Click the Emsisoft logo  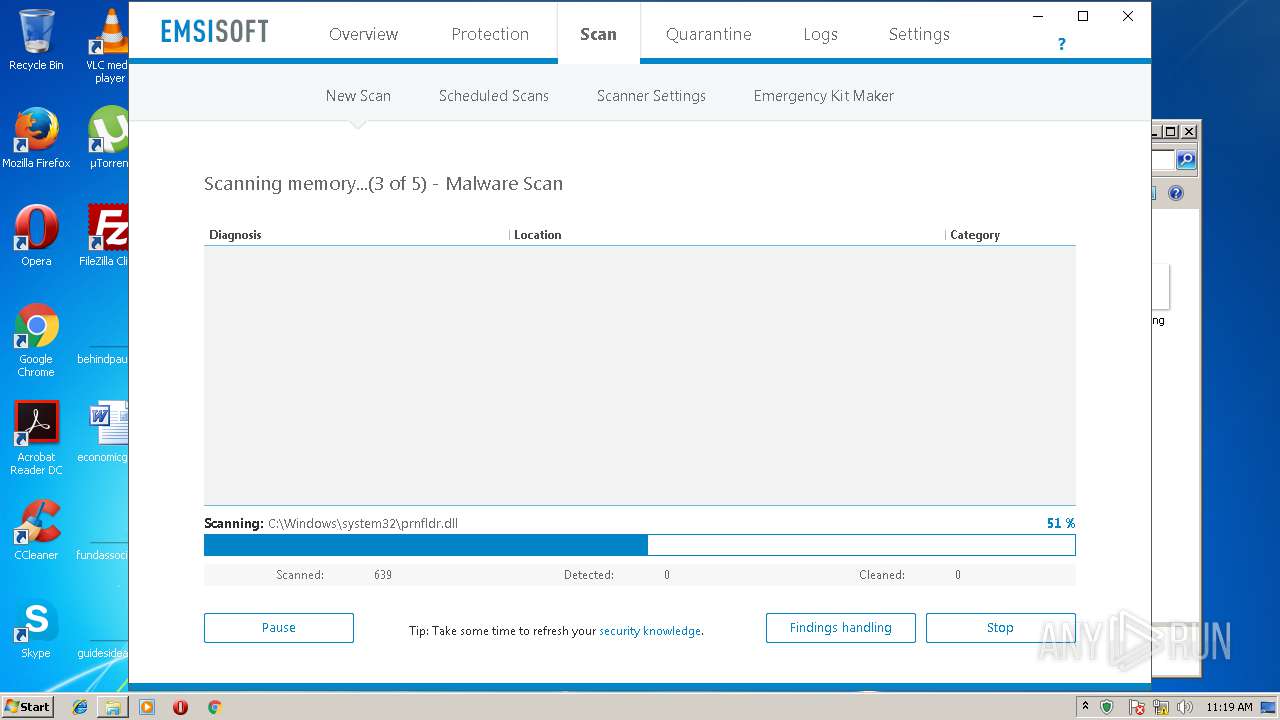(x=215, y=32)
